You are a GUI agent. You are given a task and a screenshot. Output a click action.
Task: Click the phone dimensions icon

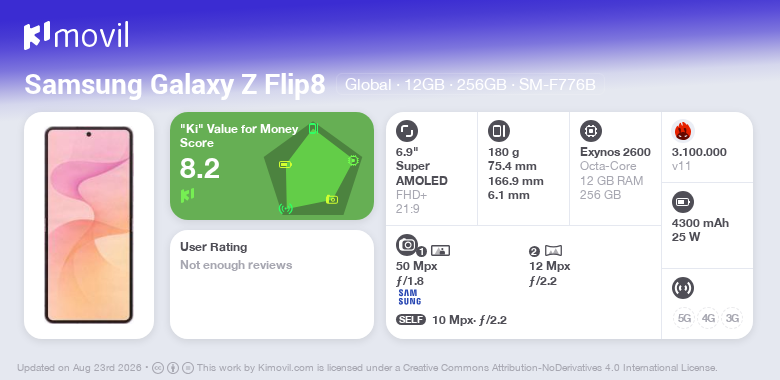[499, 131]
